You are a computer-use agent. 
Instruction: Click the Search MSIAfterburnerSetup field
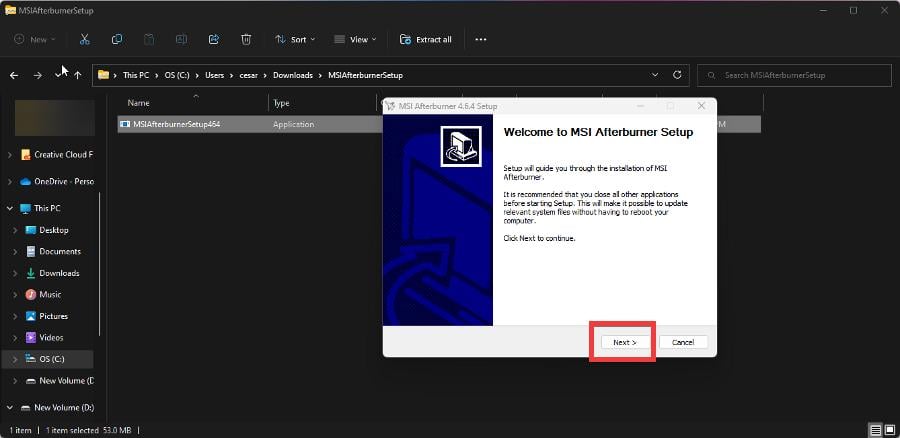pyautogui.click(x=794, y=75)
